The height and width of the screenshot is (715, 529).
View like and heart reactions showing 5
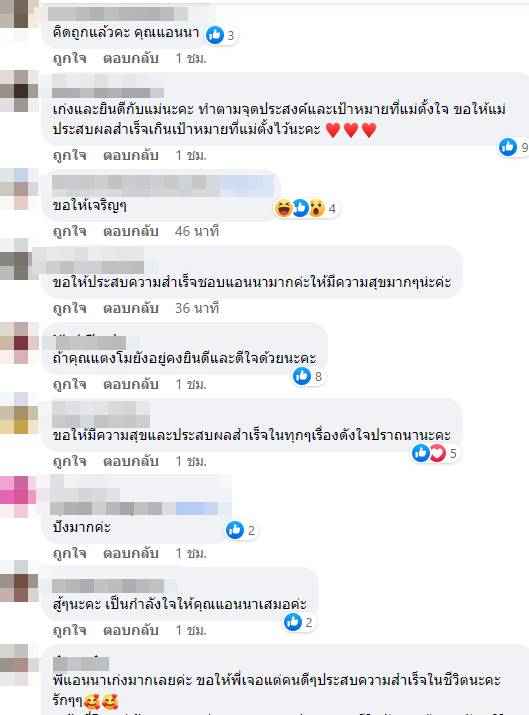435,453
